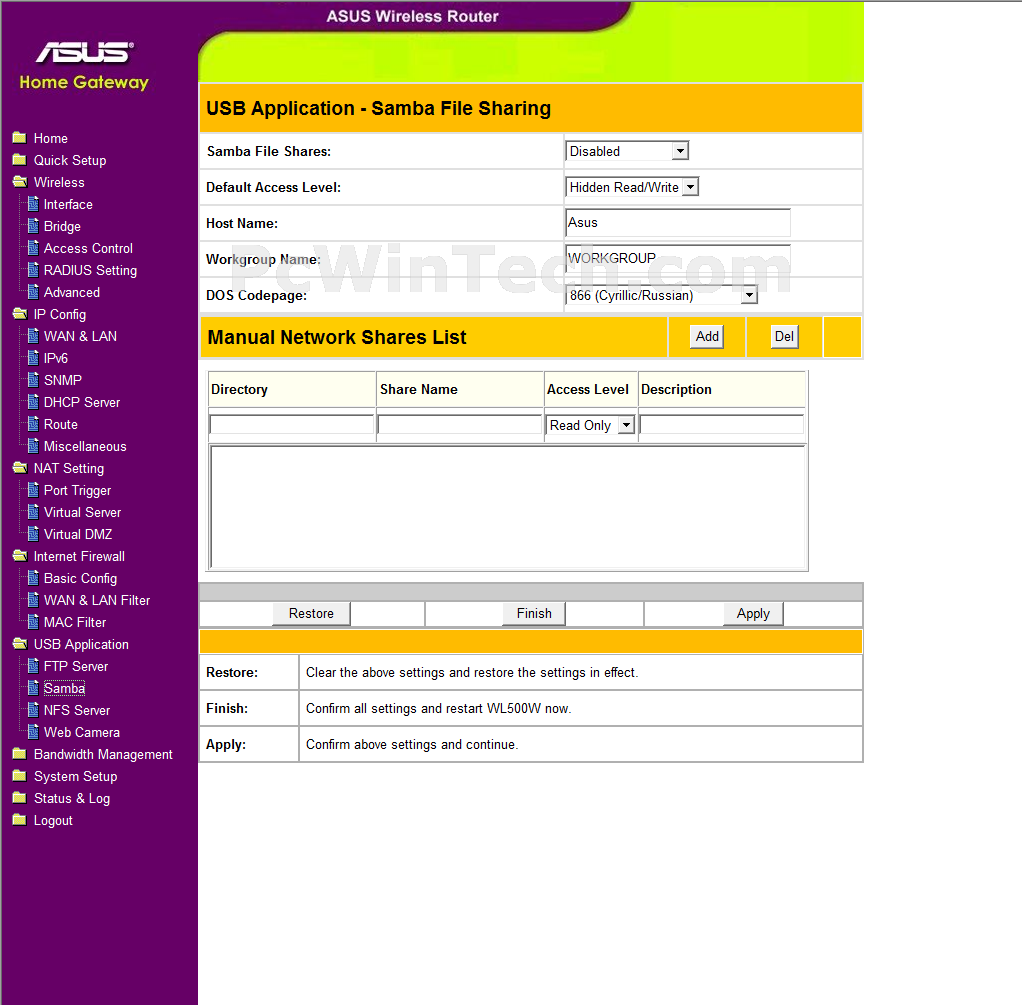The height and width of the screenshot is (1005, 1022).
Task: Click the RADIUS Setting page icon
Action: pos(33,270)
